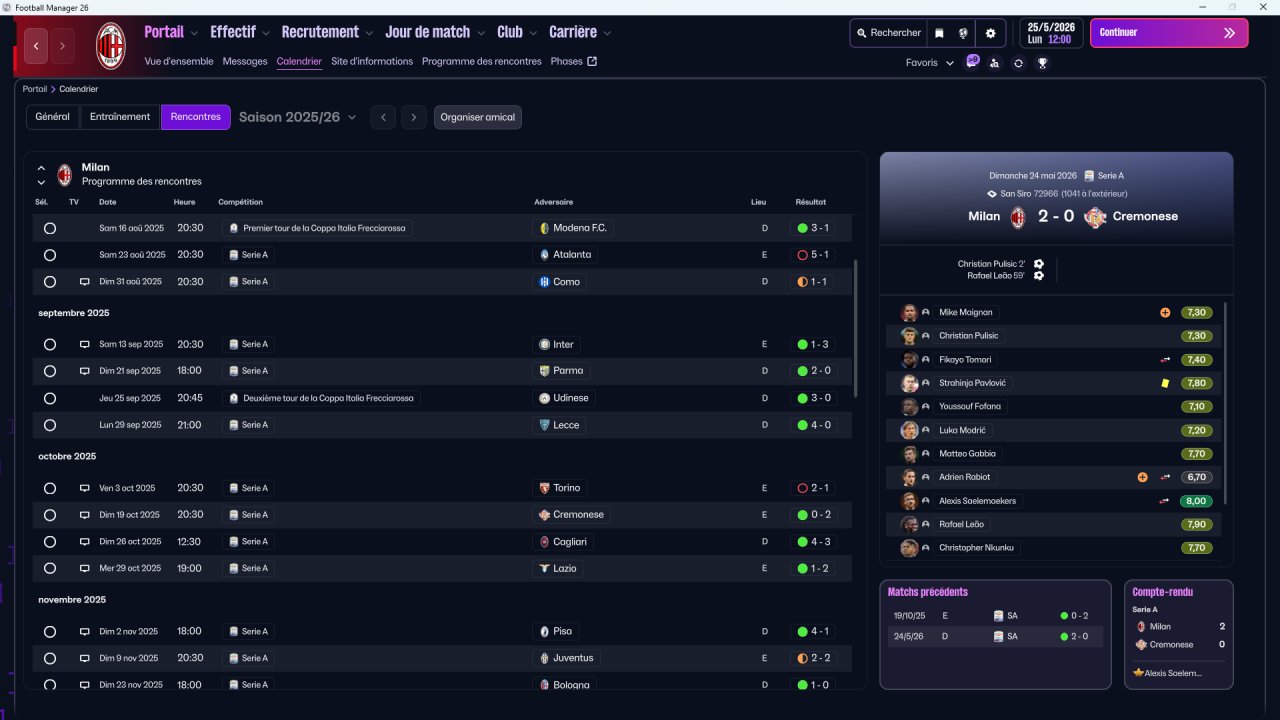Click the Rechercher search button
Screen dimensions: 1280x720
(888, 33)
